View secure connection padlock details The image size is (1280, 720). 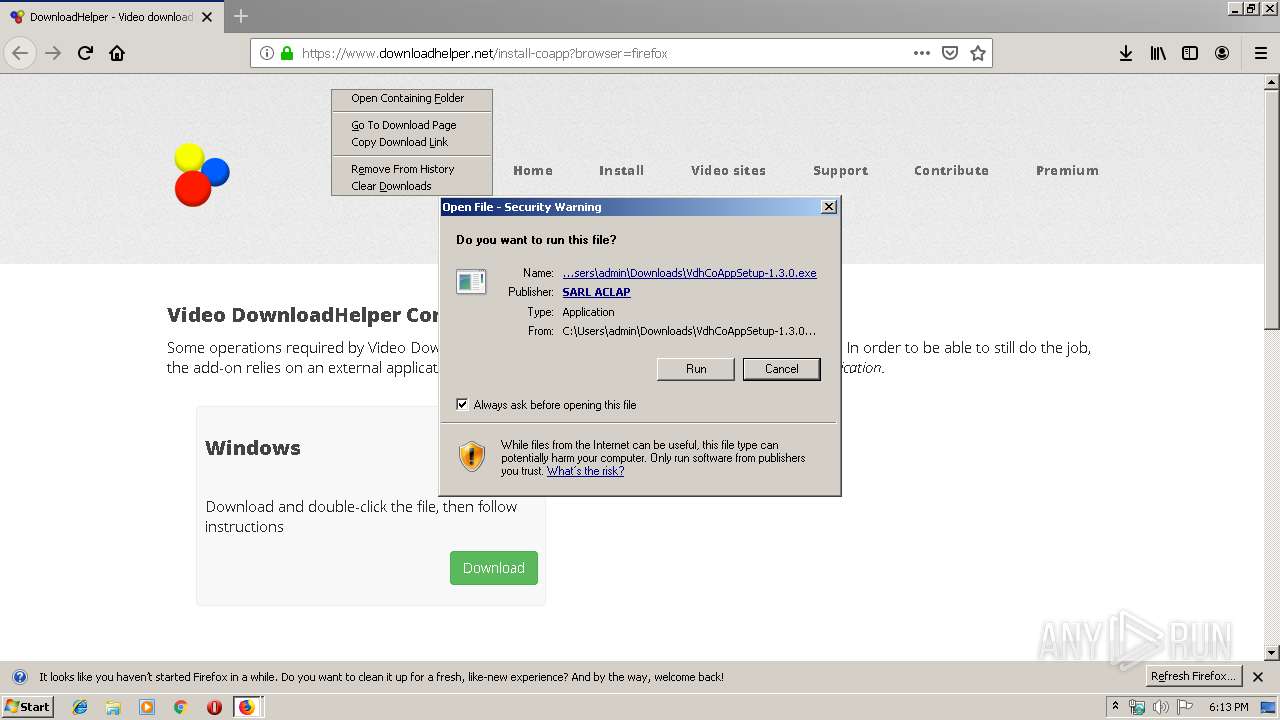coord(287,53)
